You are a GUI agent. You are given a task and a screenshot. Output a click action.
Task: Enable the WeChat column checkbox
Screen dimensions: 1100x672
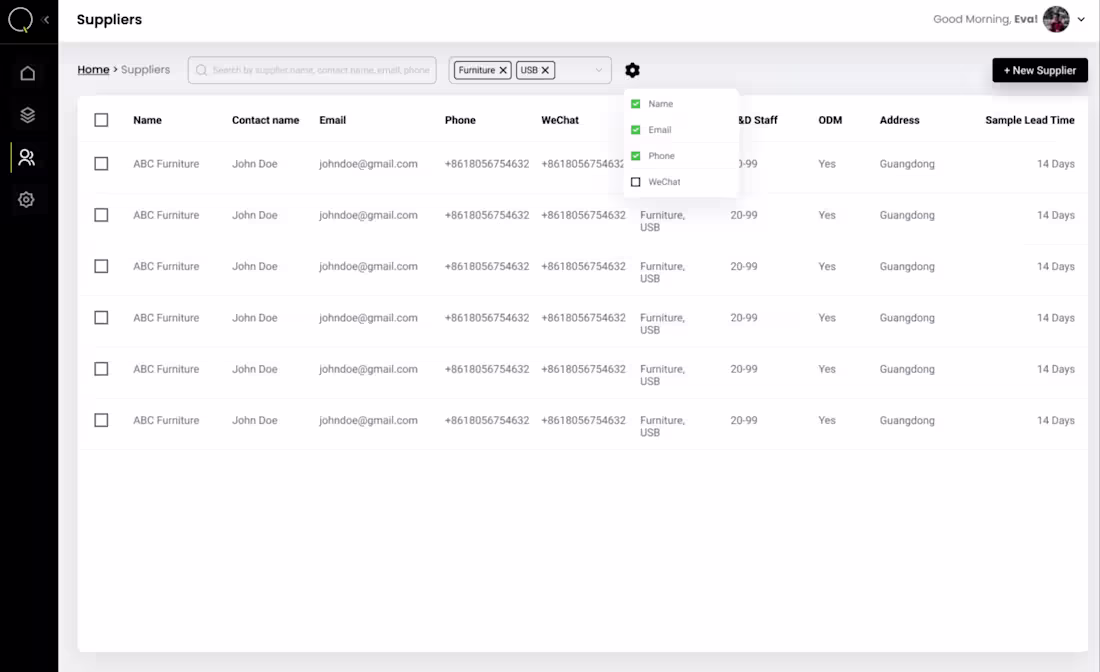635,182
